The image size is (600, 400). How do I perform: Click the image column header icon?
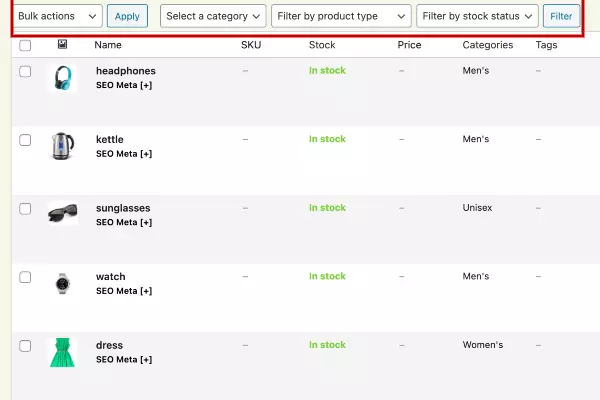62,44
